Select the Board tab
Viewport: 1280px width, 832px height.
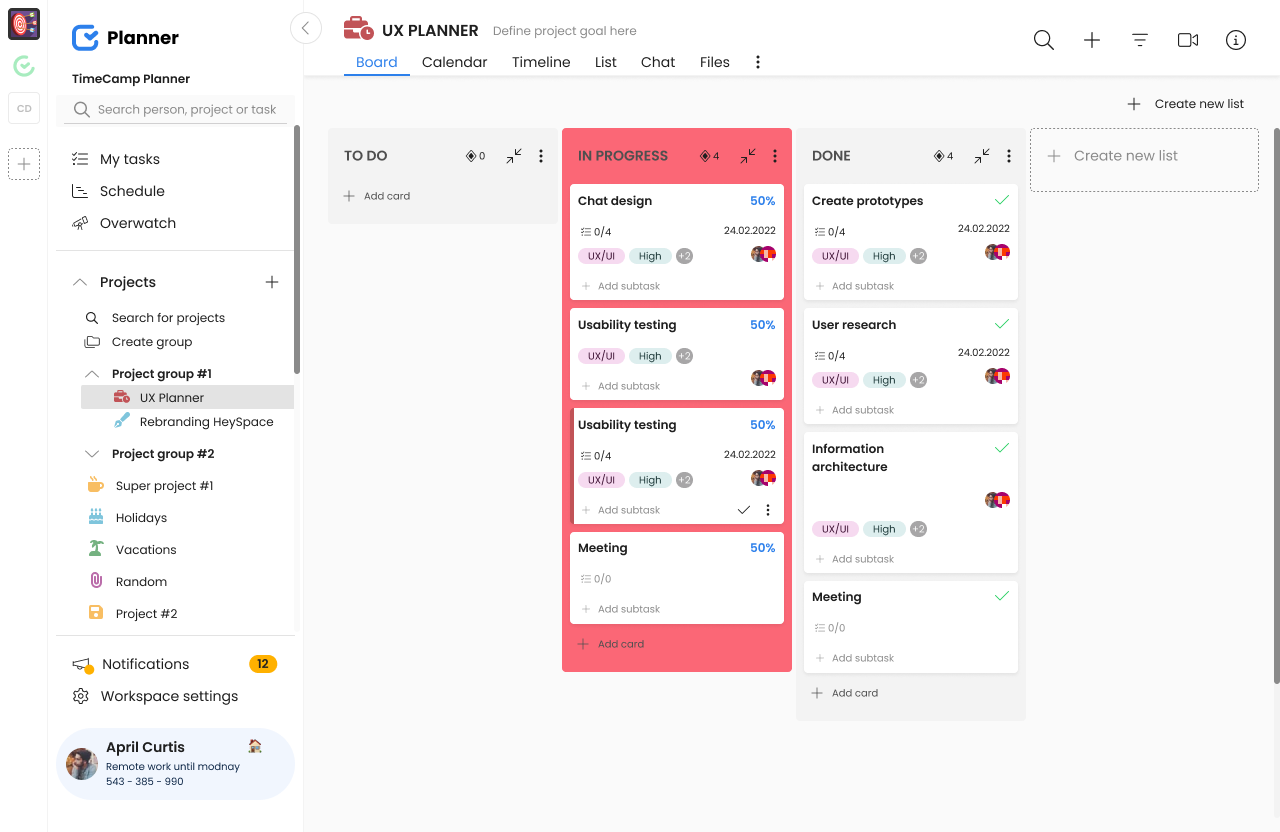pos(377,62)
